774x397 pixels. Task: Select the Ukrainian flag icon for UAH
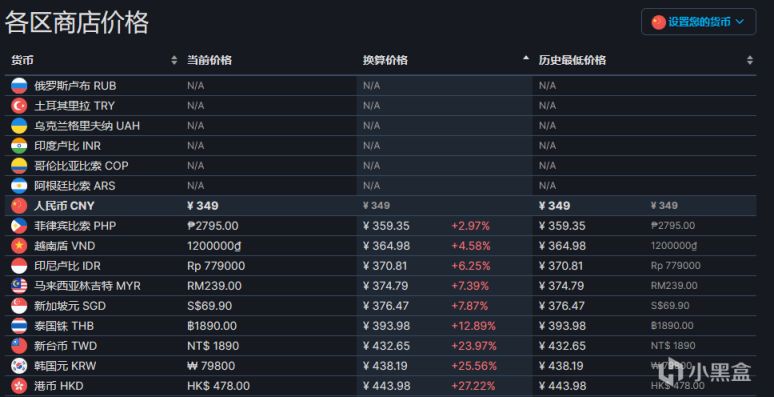click(x=19, y=125)
